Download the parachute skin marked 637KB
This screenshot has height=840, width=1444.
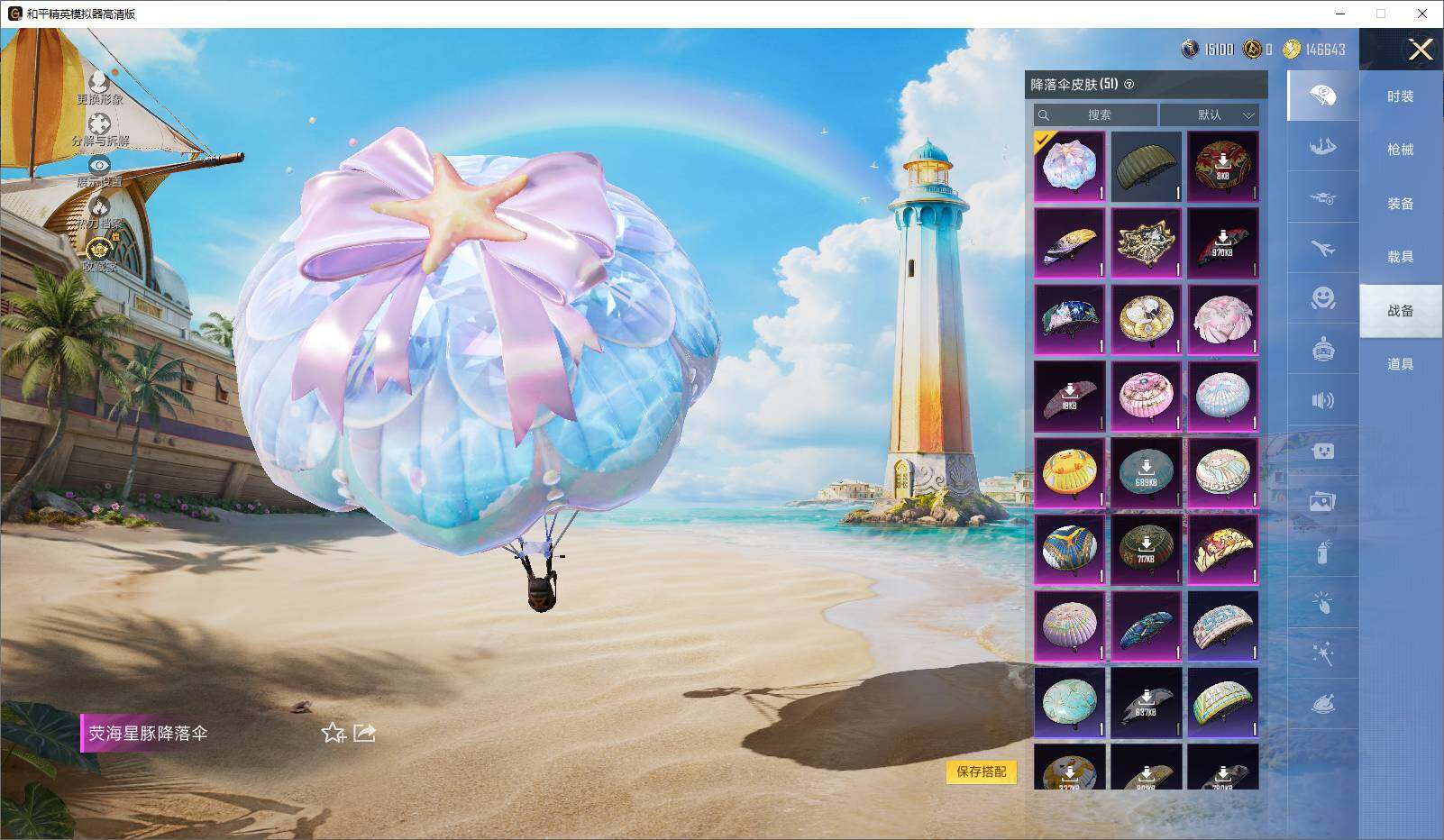pos(1147,703)
